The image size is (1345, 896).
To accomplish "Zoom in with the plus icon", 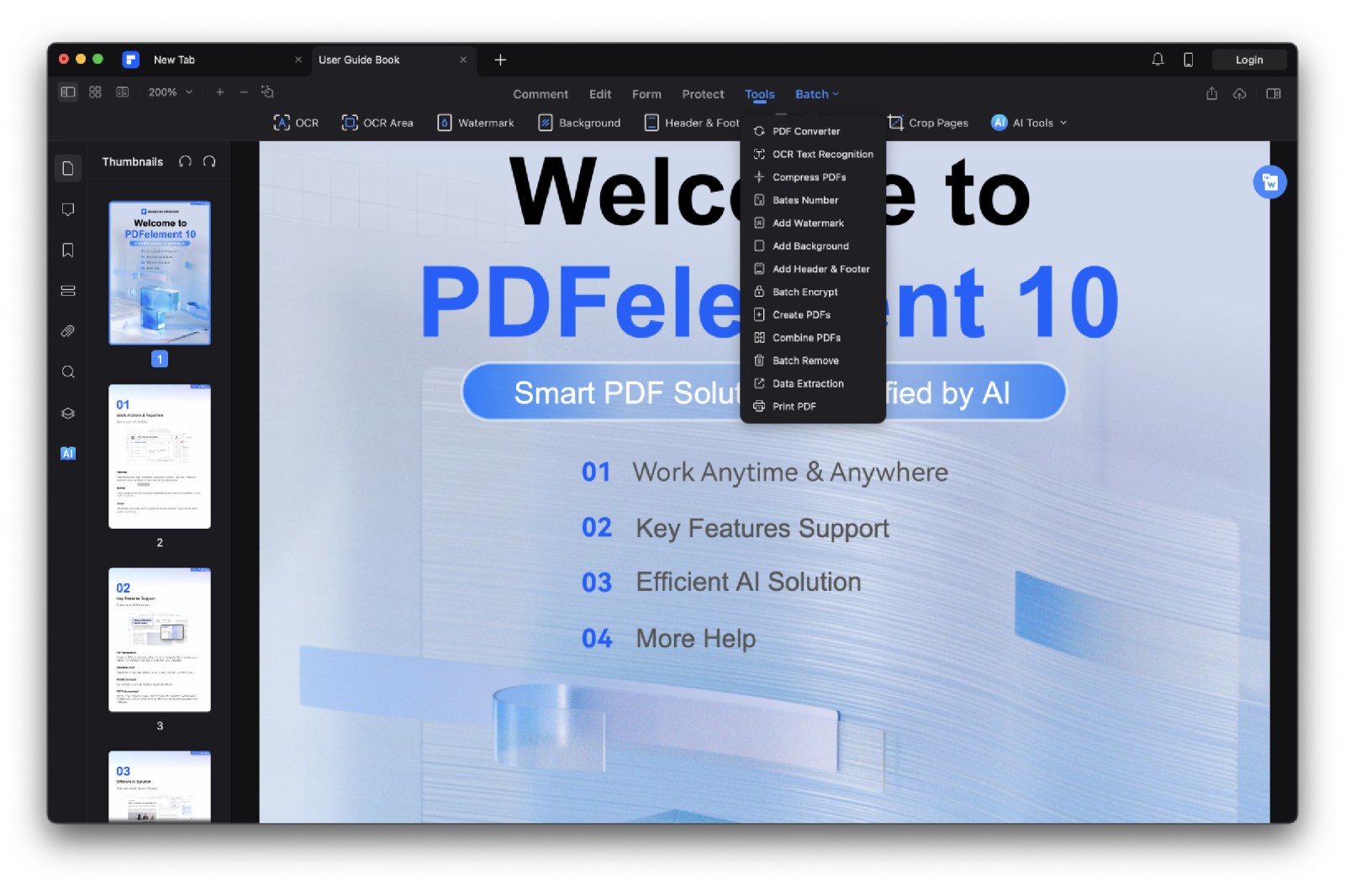I will pos(220,92).
